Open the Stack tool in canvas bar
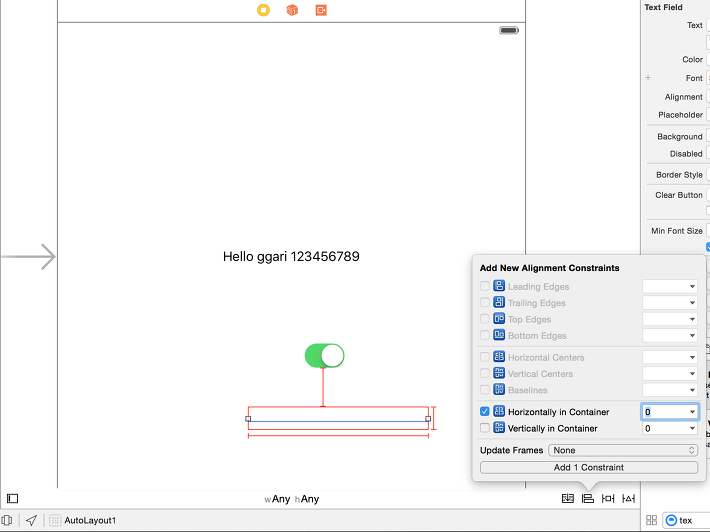 pos(567,498)
